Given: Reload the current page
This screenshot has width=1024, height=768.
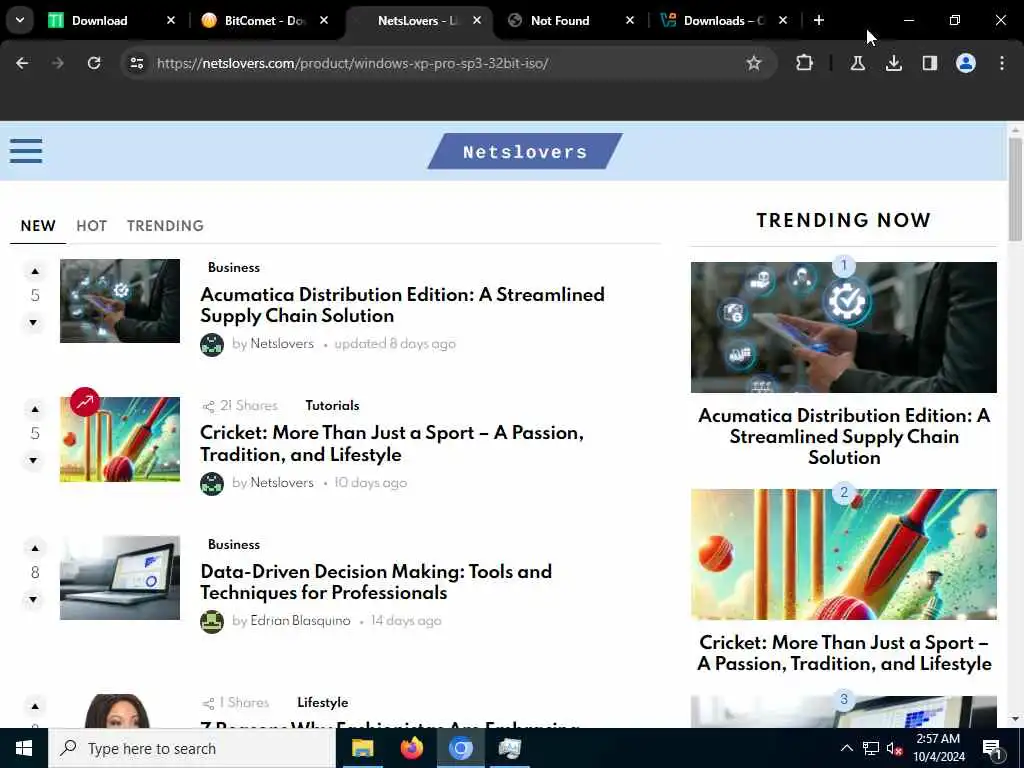Looking at the screenshot, I should 94,63.
